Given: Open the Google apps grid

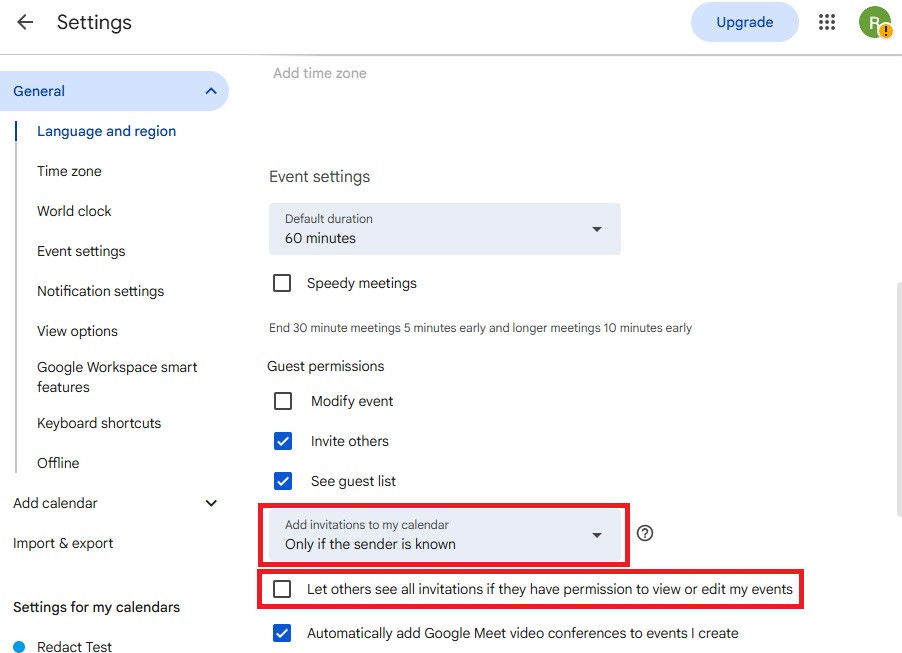Looking at the screenshot, I should pyautogui.click(x=827, y=22).
